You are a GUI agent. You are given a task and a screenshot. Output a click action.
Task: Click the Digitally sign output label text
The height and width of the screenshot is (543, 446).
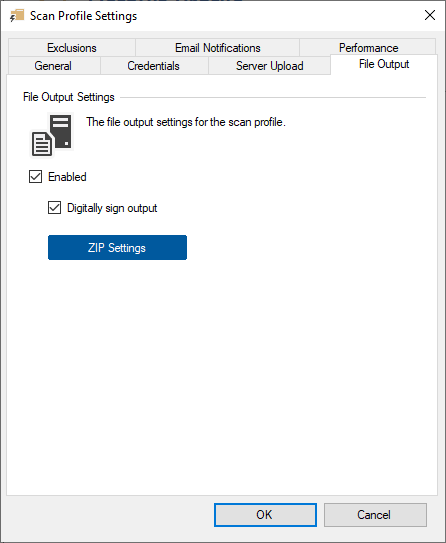coord(112,208)
